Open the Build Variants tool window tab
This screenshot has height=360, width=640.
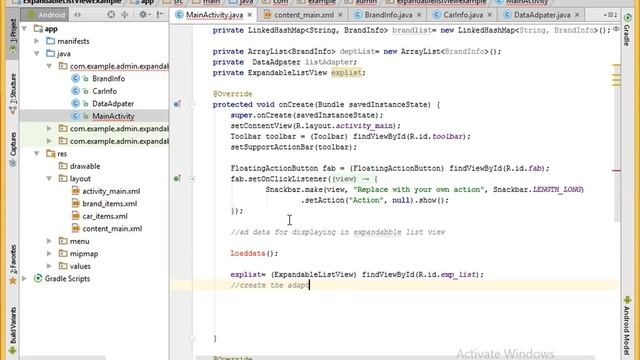tap(13, 330)
